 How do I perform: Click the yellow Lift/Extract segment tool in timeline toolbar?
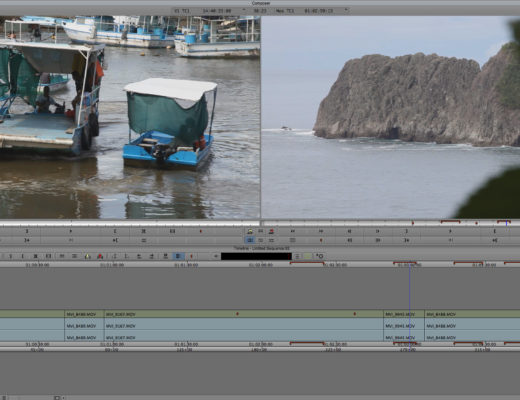[87, 256]
